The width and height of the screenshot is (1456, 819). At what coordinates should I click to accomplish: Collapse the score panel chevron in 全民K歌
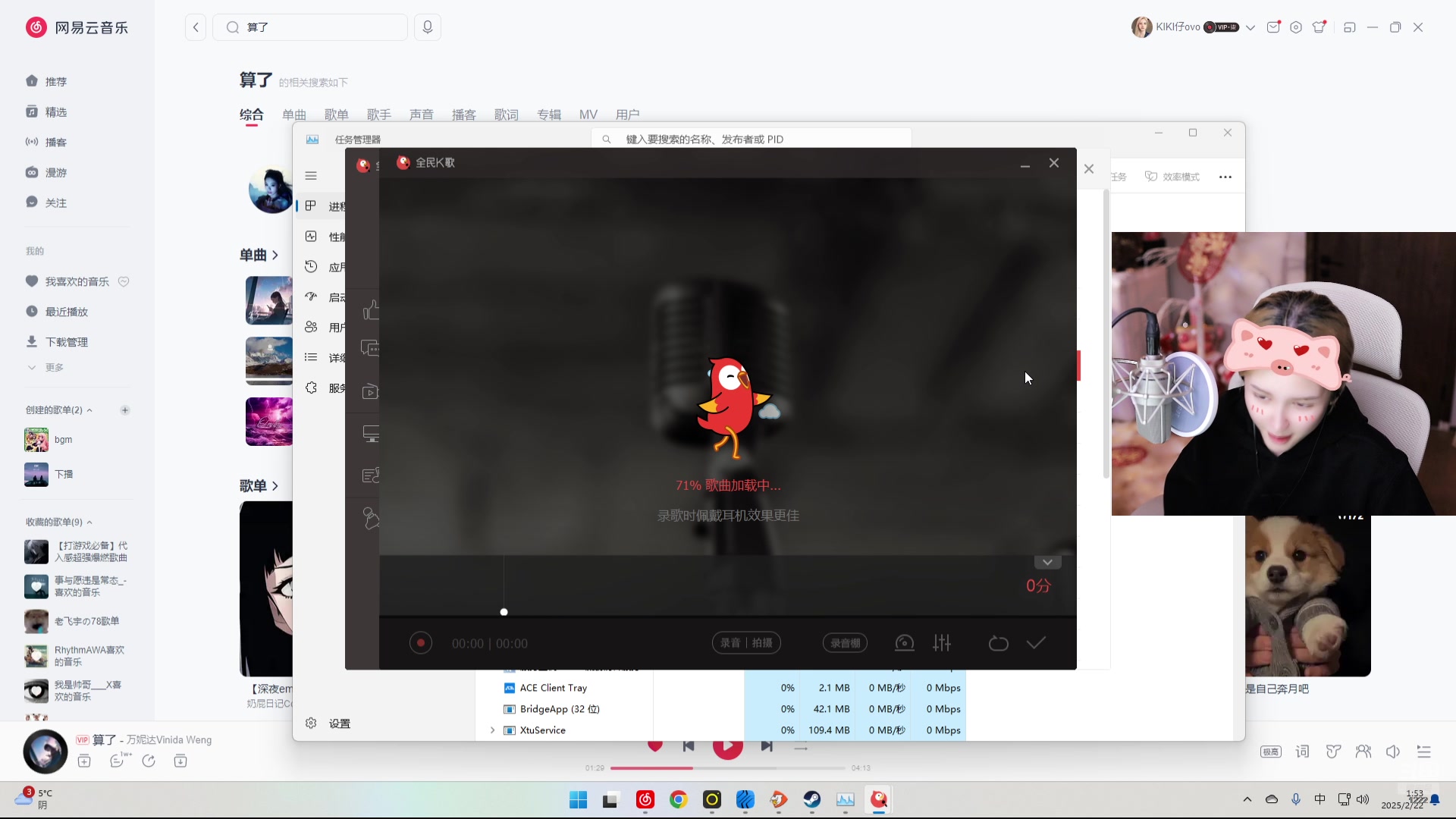click(x=1047, y=562)
